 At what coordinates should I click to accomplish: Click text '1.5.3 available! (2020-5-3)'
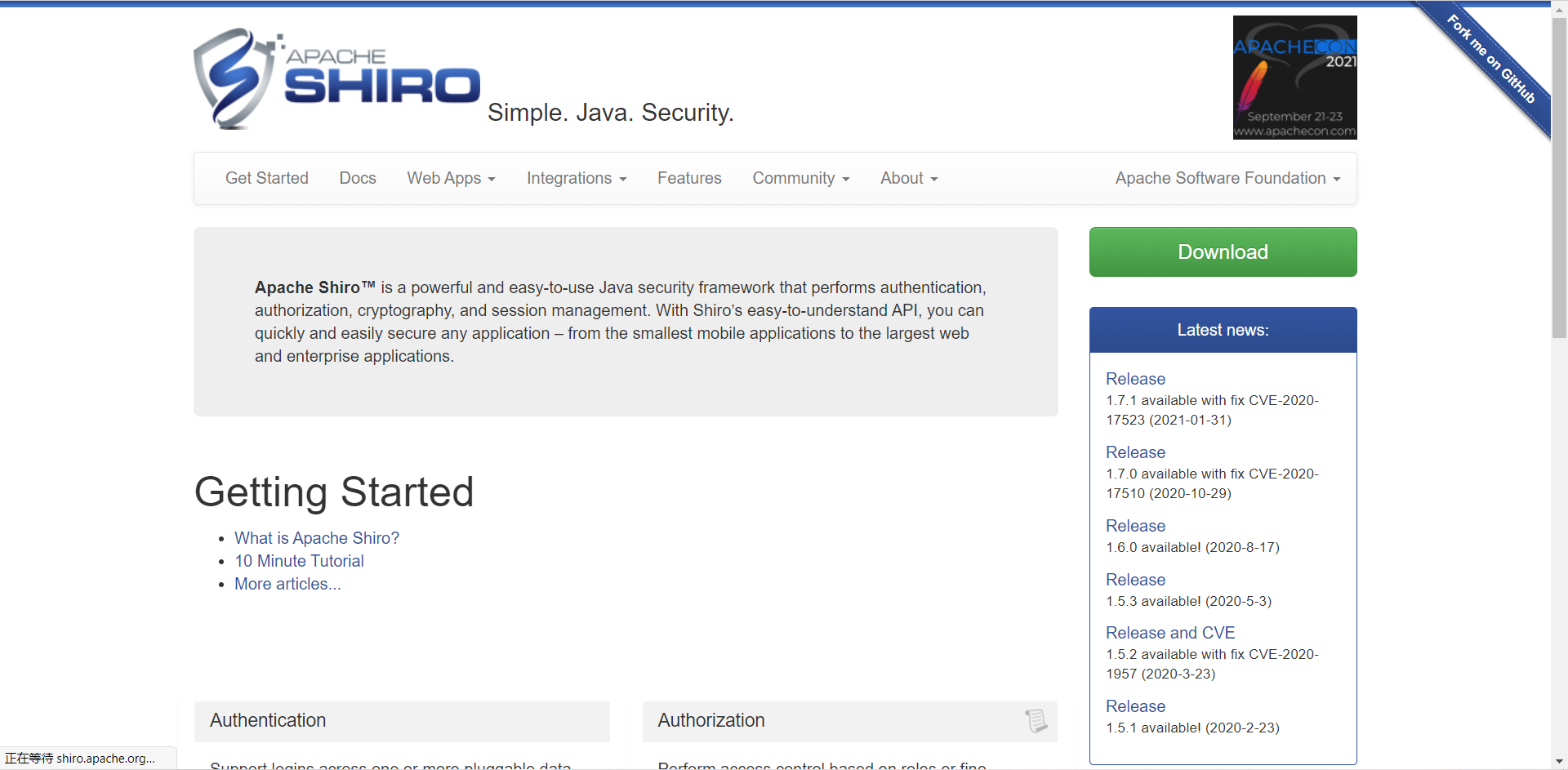[x=1188, y=601]
